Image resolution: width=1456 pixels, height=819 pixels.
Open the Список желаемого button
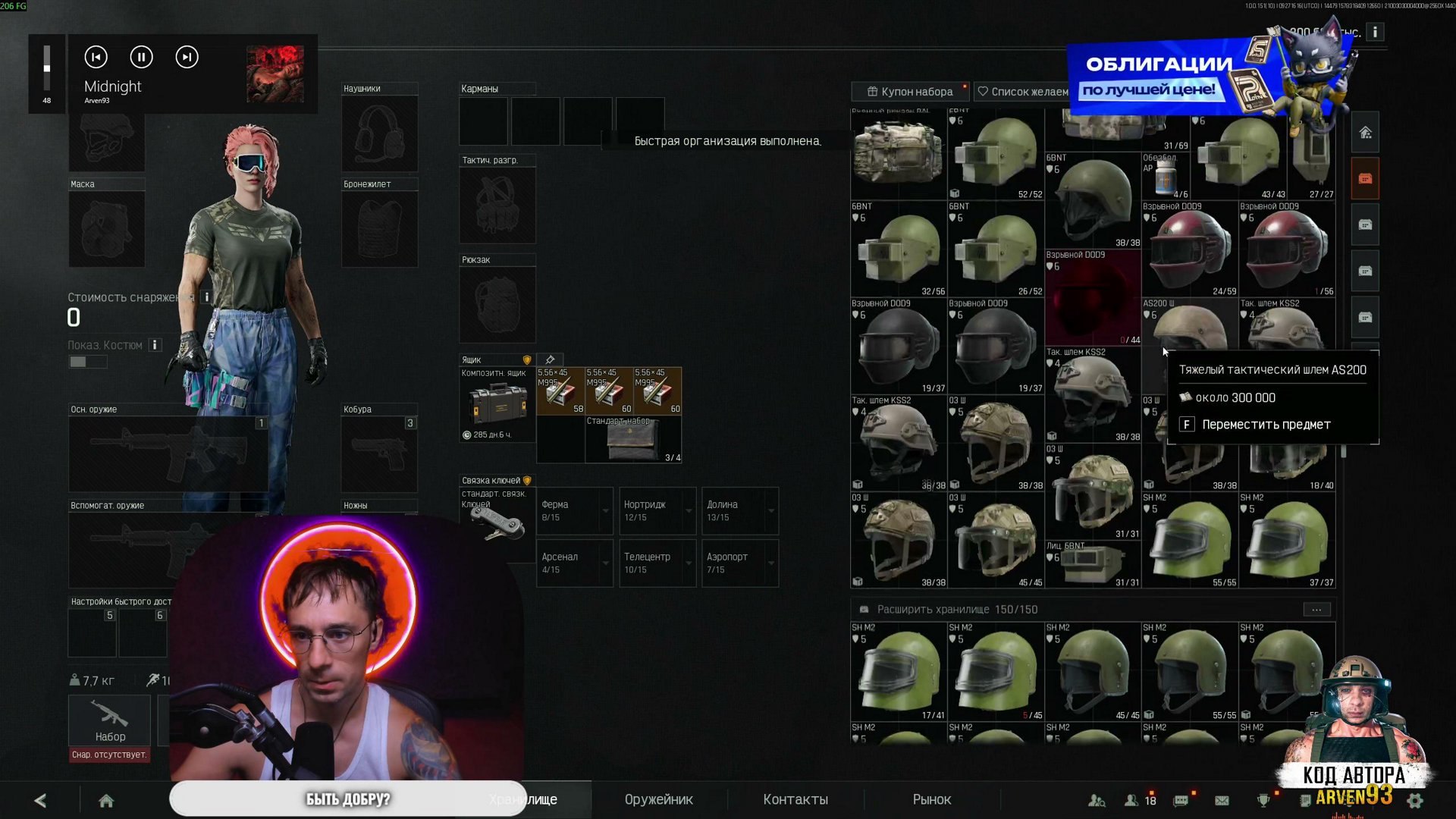pos(1022,92)
